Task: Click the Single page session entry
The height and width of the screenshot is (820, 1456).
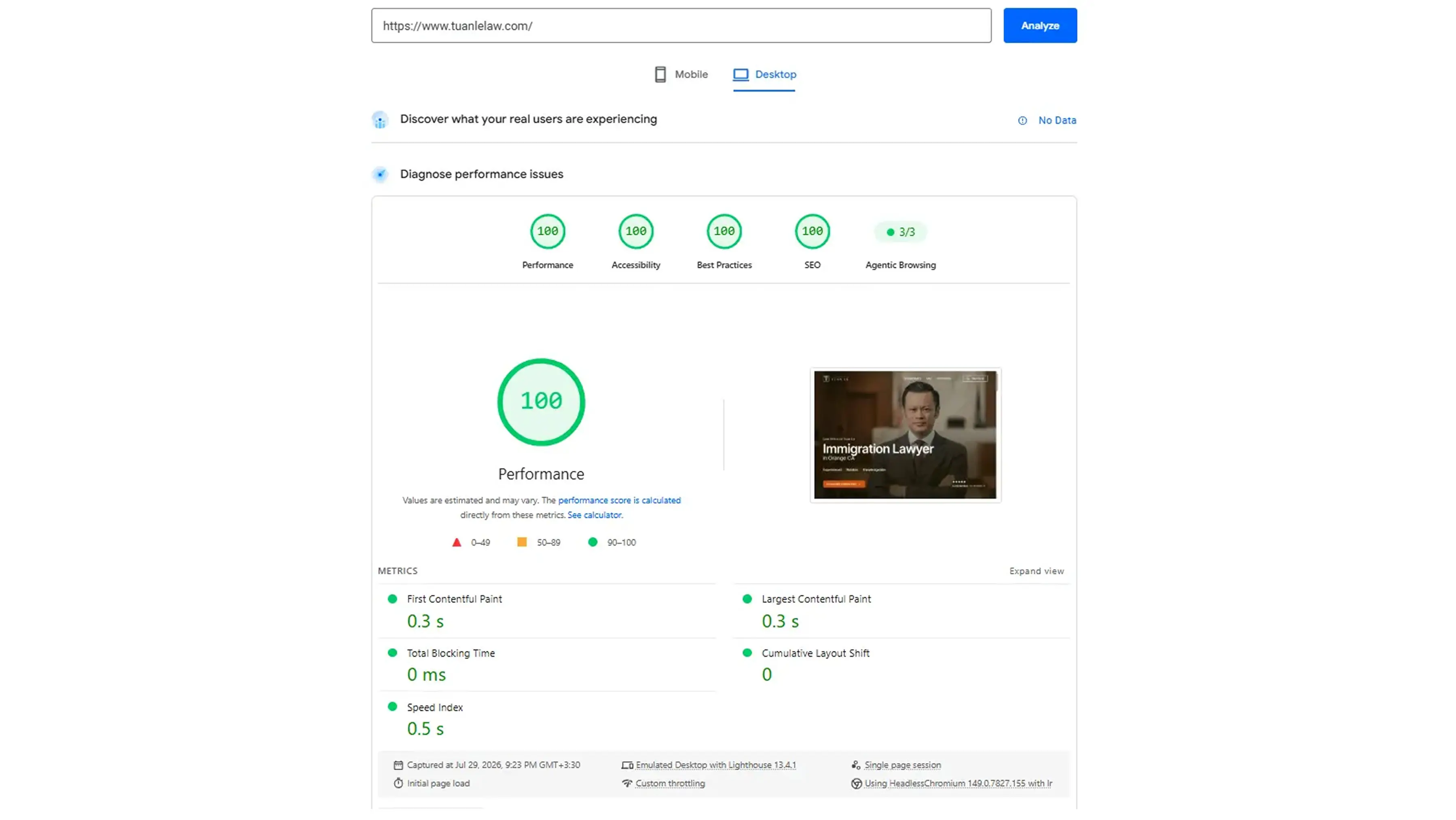Action: (902, 765)
